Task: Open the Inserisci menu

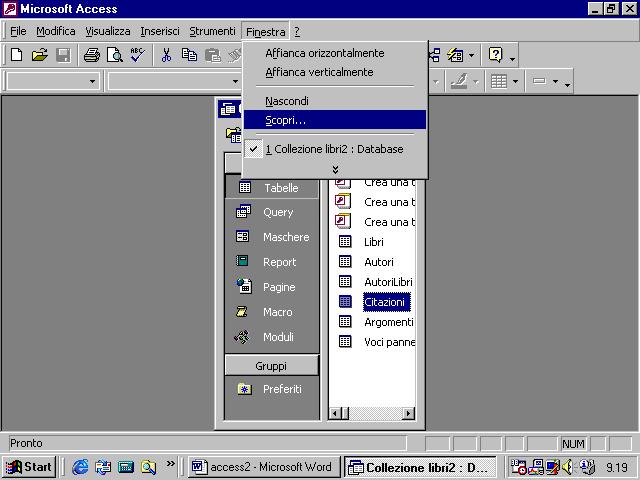Action: pyautogui.click(x=160, y=31)
